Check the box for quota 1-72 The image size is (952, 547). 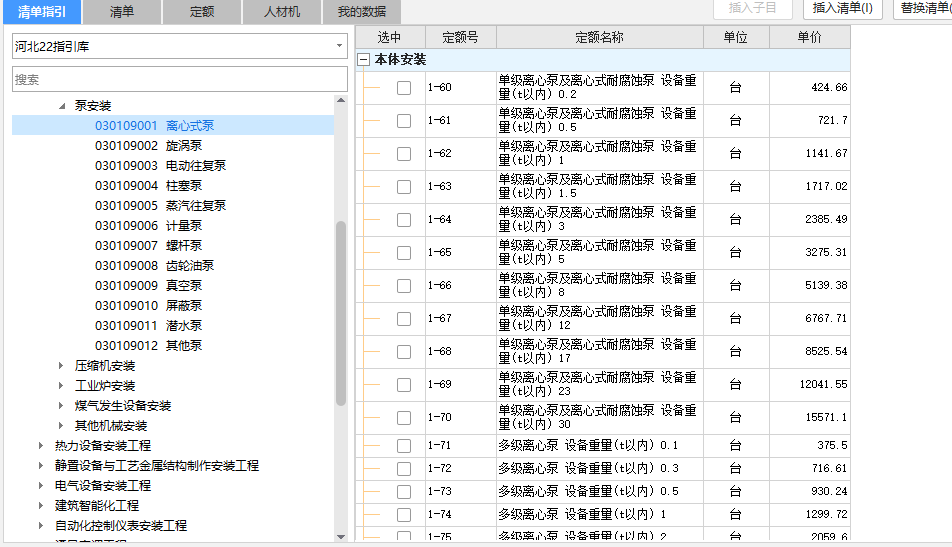click(x=404, y=469)
